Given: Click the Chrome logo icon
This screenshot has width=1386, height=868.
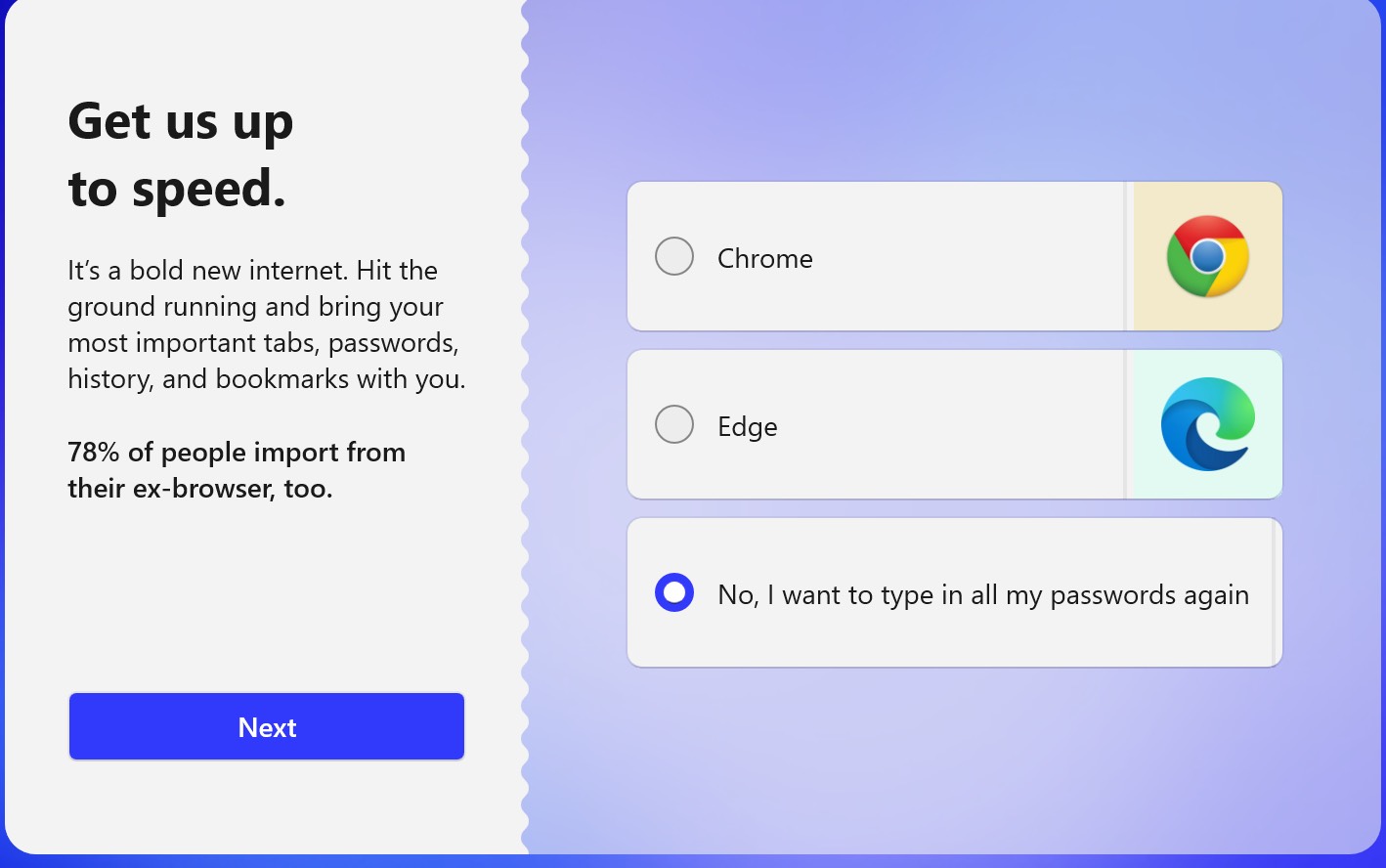Looking at the screenshot, I should (x=1207, y=256).
